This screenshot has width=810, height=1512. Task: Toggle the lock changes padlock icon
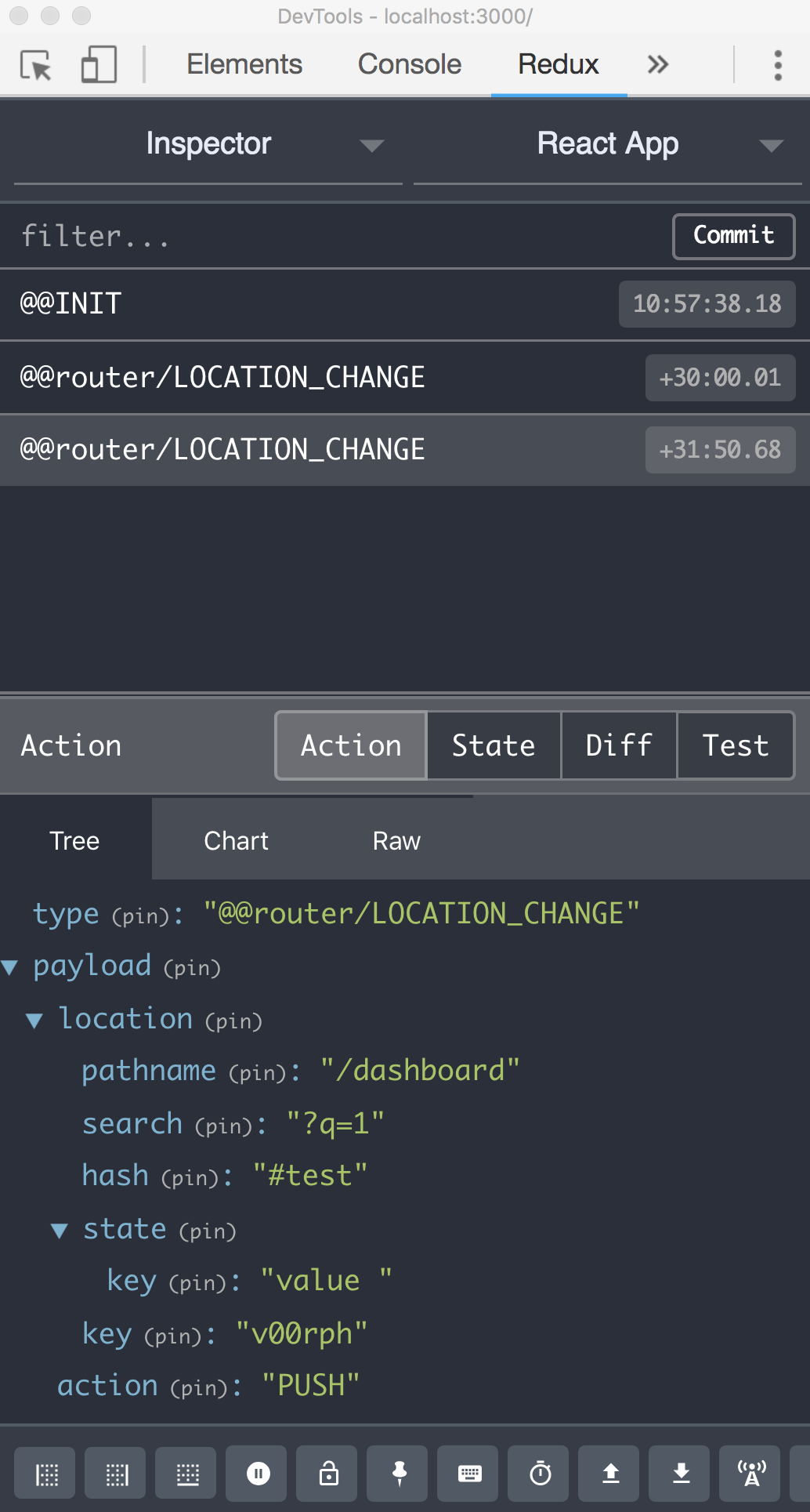329,1474
